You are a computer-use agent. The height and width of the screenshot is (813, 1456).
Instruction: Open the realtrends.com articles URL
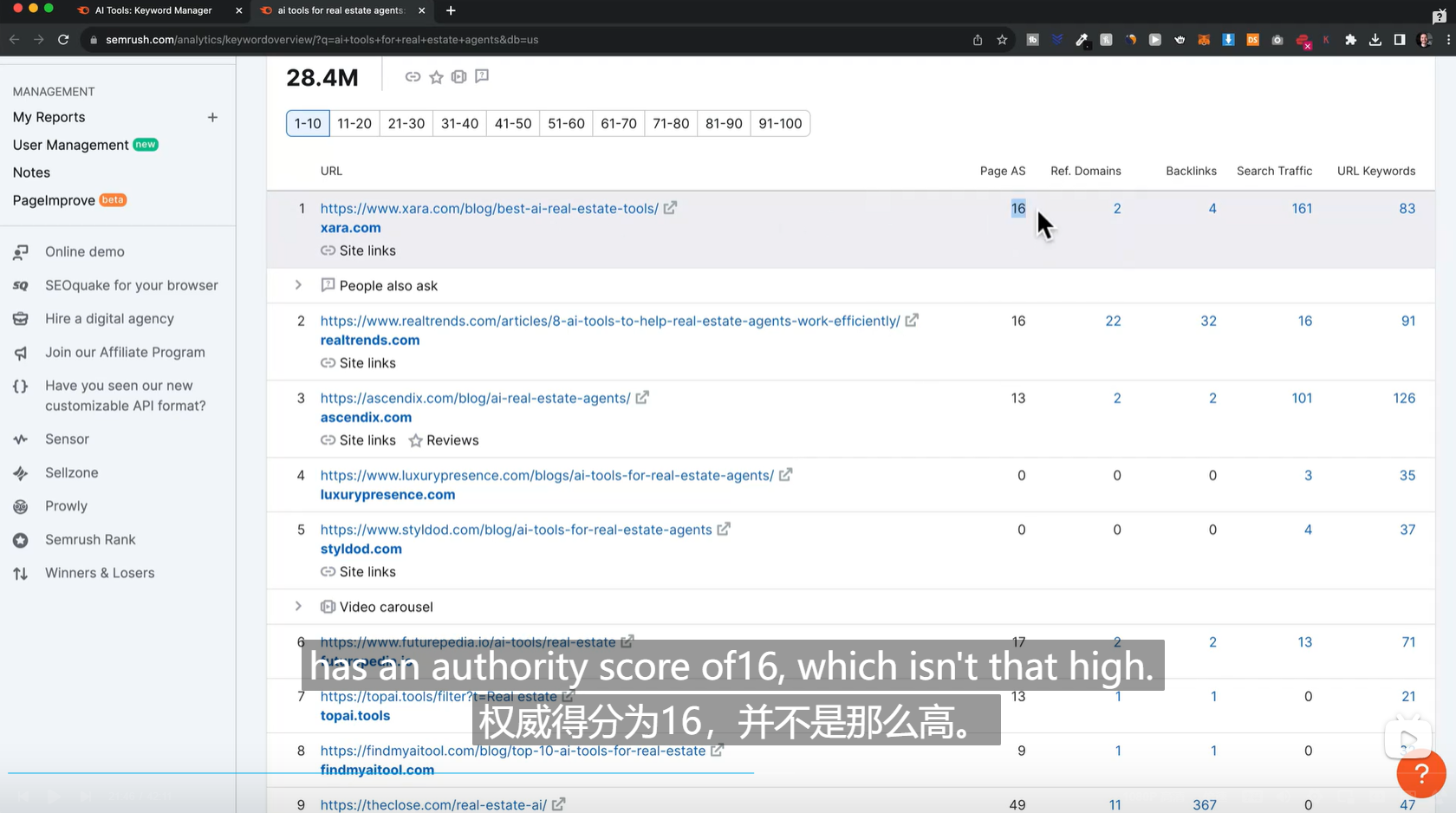click(x=610, y=321)
